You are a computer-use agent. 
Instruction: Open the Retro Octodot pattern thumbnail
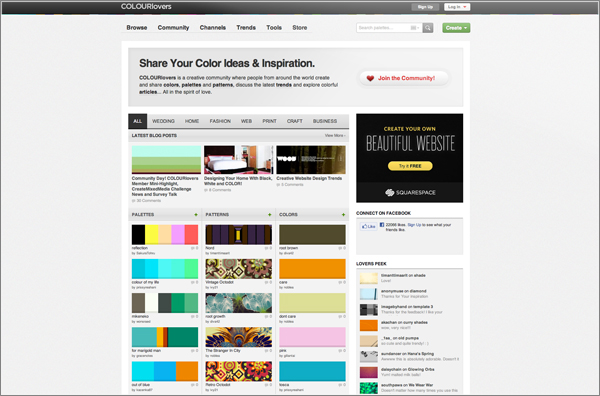pos(238,371)
